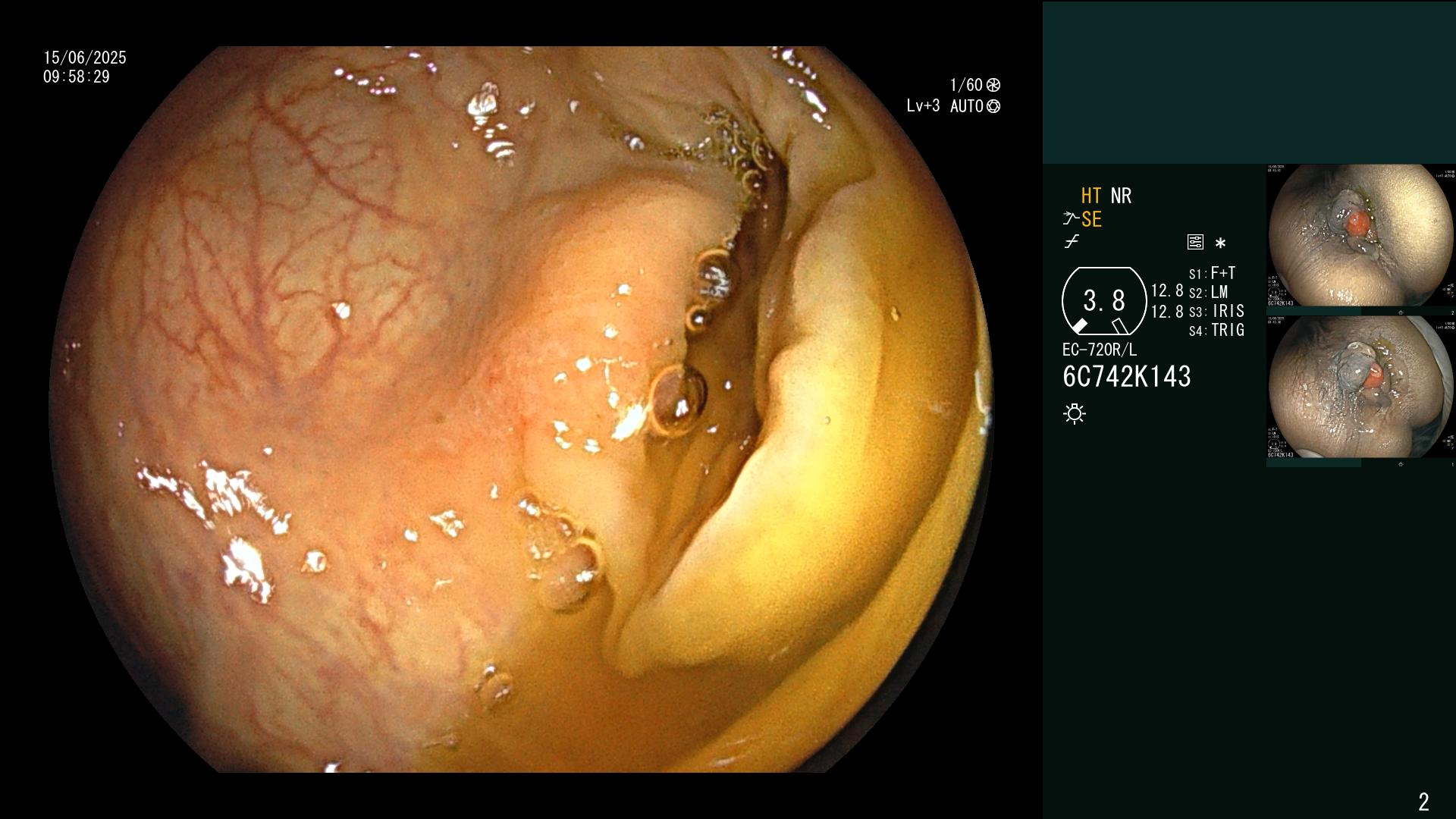Select the S1: F+T switch assignment
This screenshot has width=1456, height=819.
pyautogui.click(x=1213, y=273)
